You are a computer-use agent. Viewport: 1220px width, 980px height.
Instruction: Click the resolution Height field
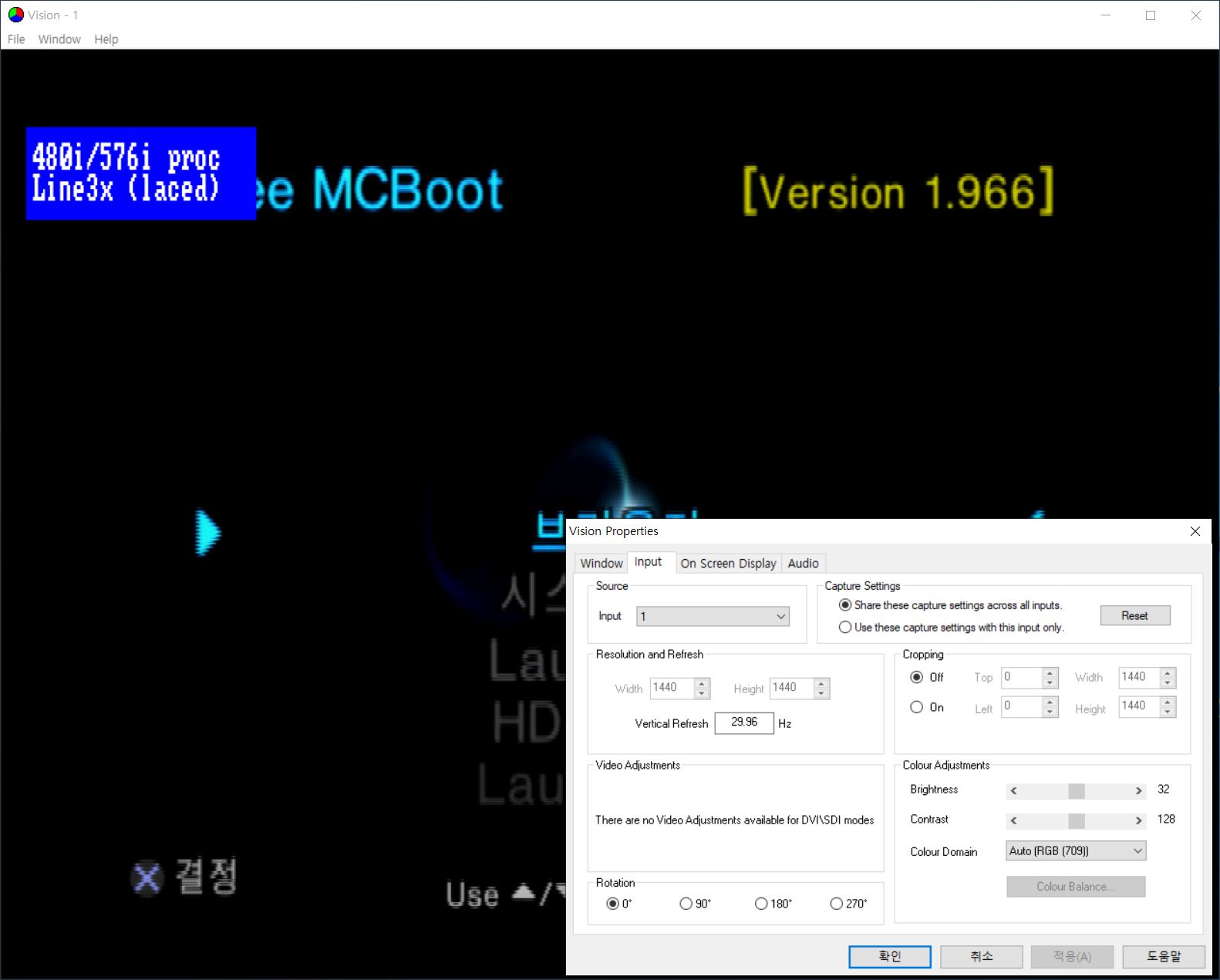(792, 688)
